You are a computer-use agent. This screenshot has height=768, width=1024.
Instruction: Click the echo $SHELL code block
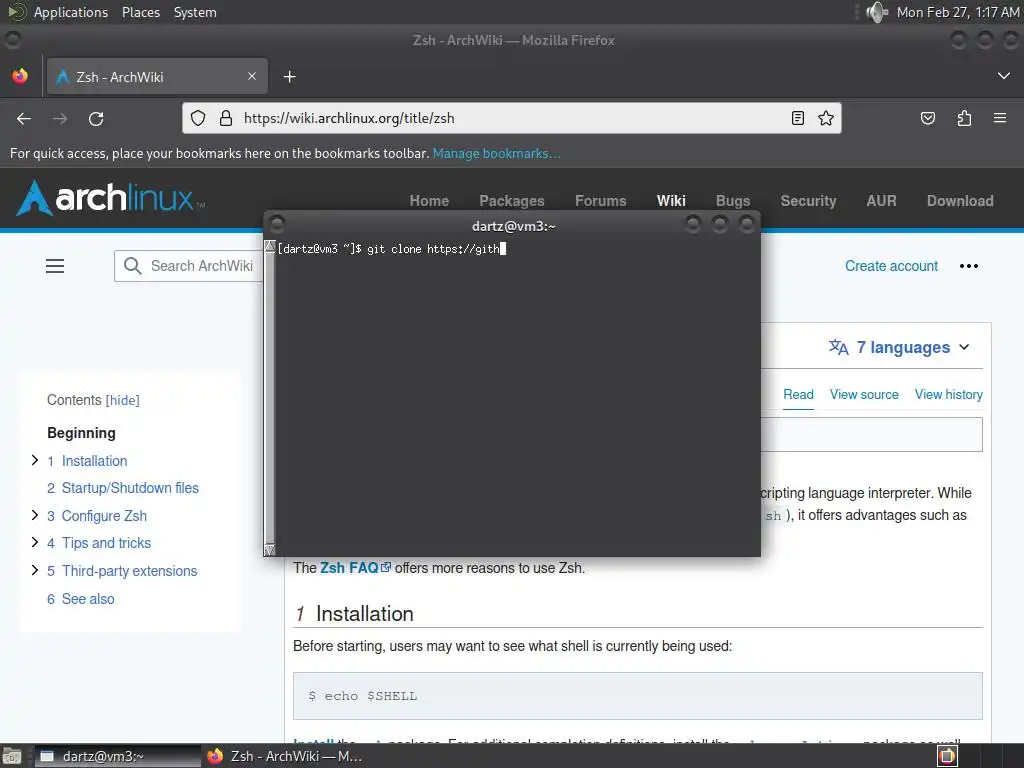coord(637,696)
